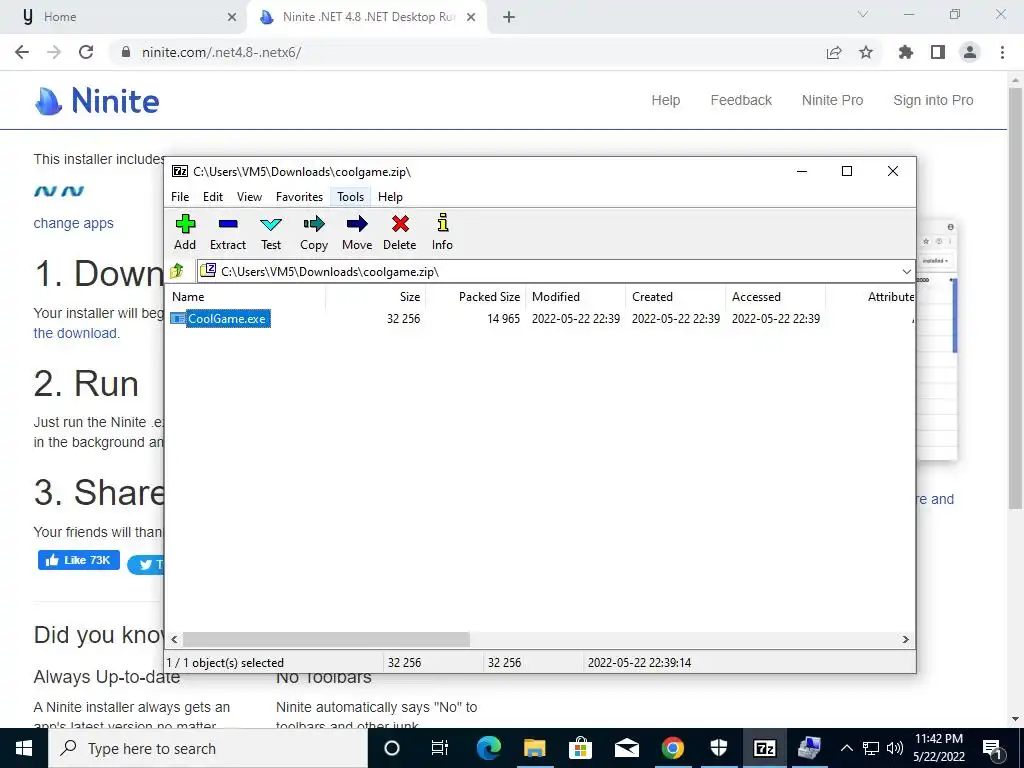Switch to 7-Zip in the taskbar
This screenshot has width=1024, height=768.
click(764, 748)
